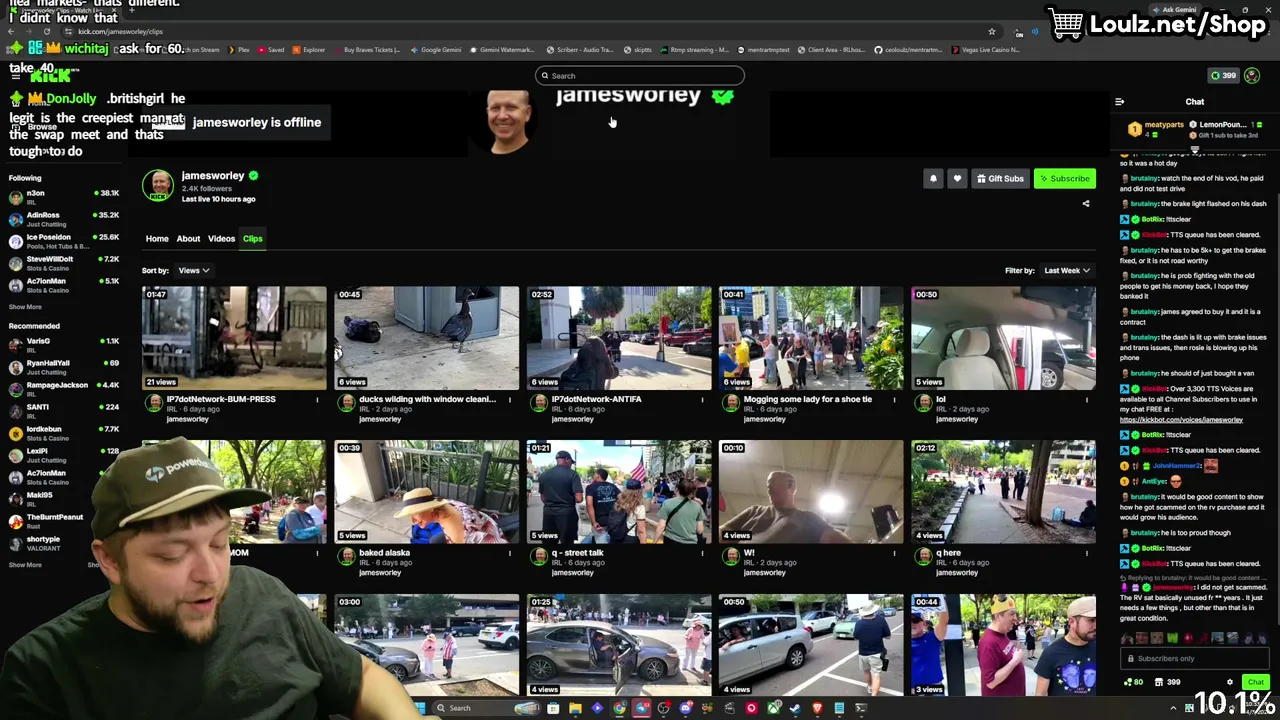Open the user profile avatar at top right
Image resolution: width=1280 pixels, height=720 pixels.
(1252, 75)
